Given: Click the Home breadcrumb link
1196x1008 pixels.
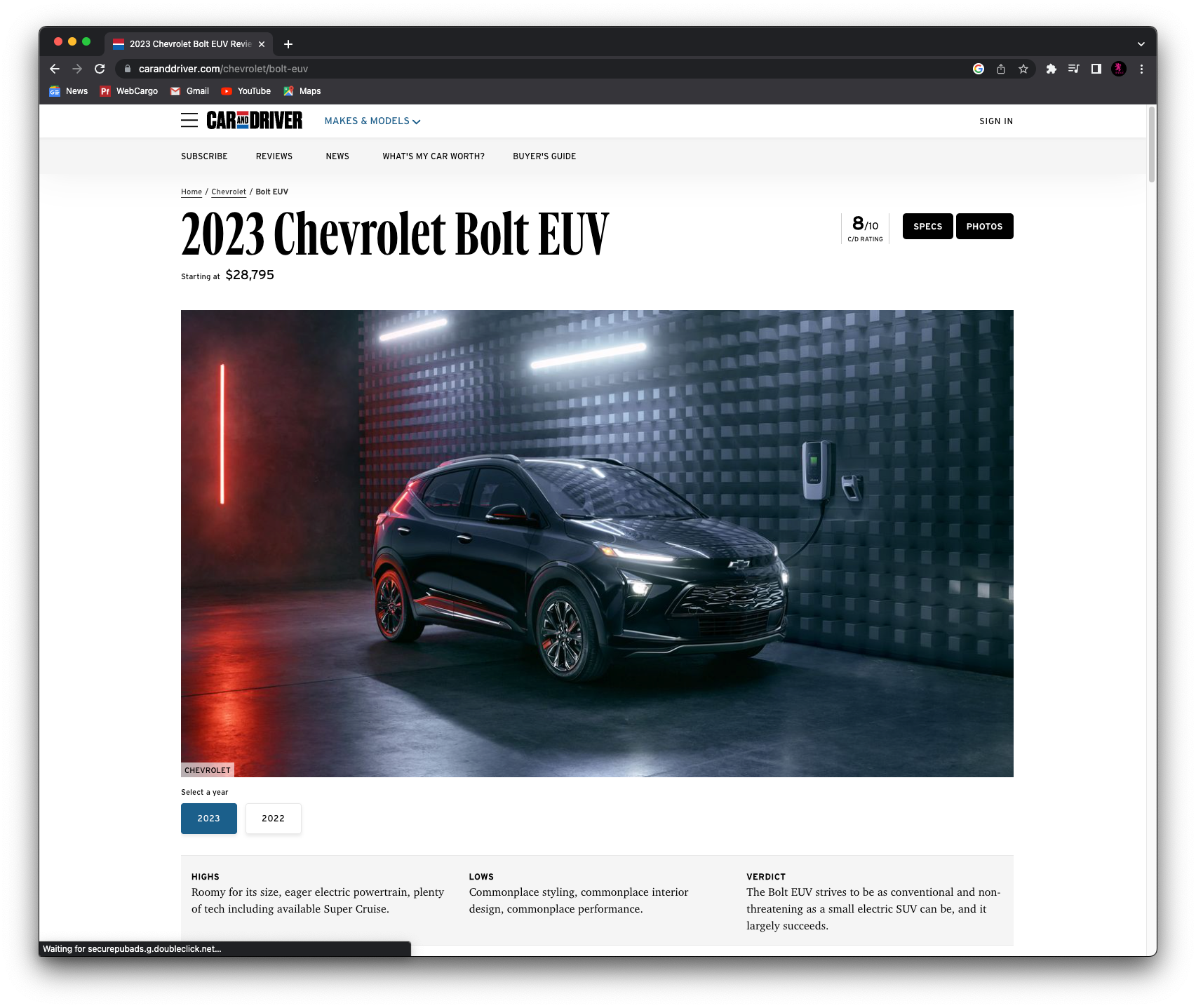Looking at the screenshot, I should click(x=192, y=191).
